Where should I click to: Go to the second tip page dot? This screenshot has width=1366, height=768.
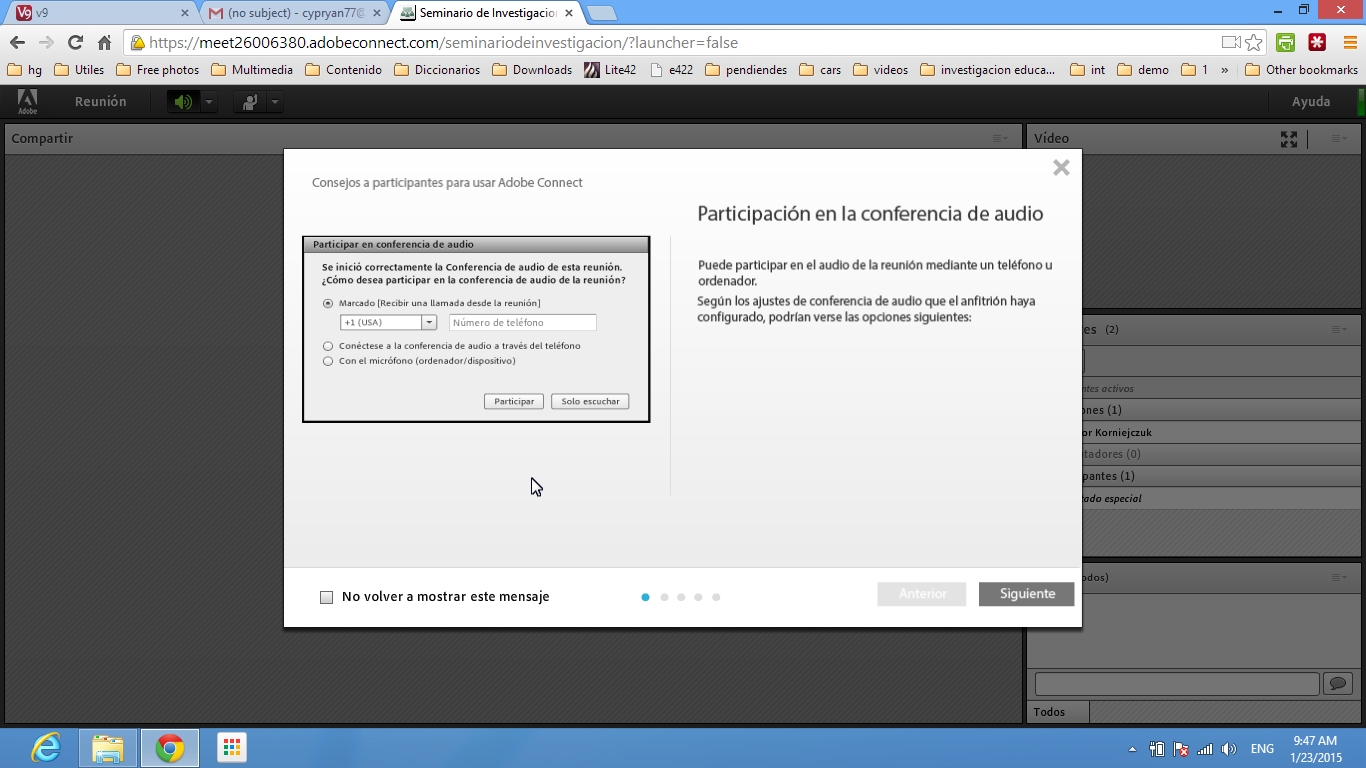(664, 597)
